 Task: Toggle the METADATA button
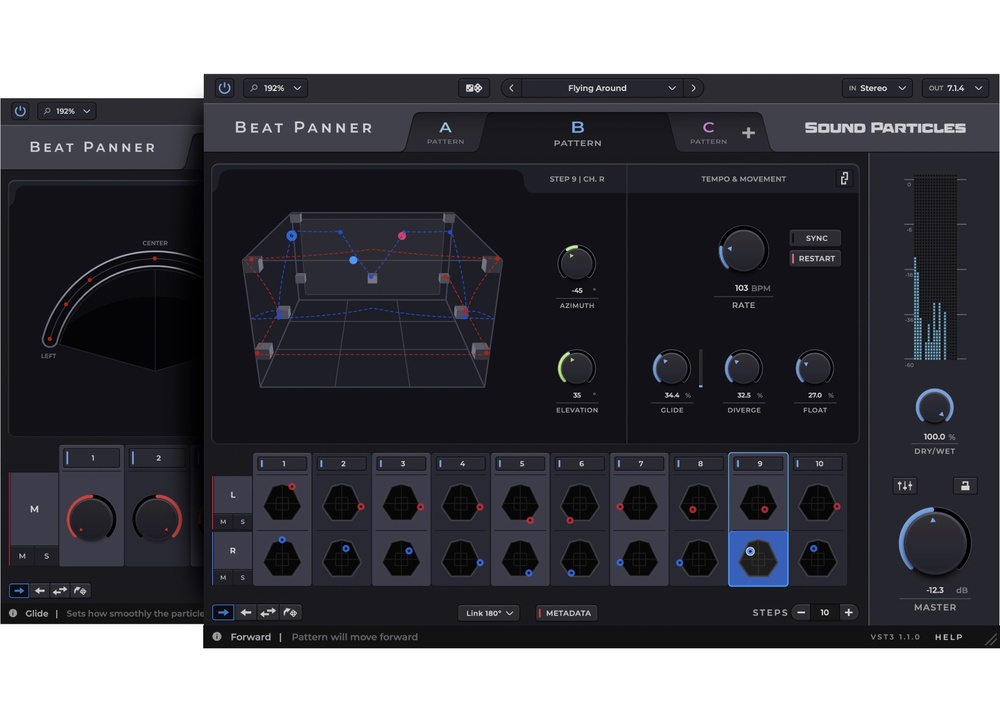click(566, 613)
